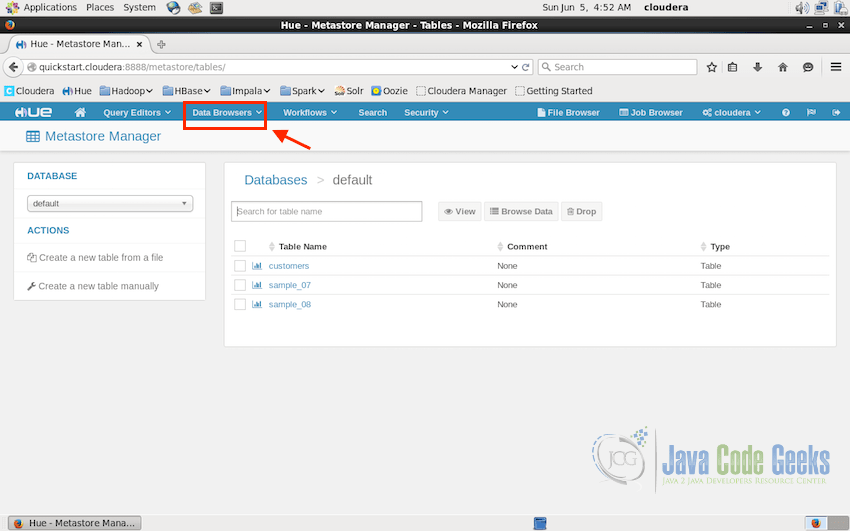
Task: Expand the Security menu
Action: point(426,112)
